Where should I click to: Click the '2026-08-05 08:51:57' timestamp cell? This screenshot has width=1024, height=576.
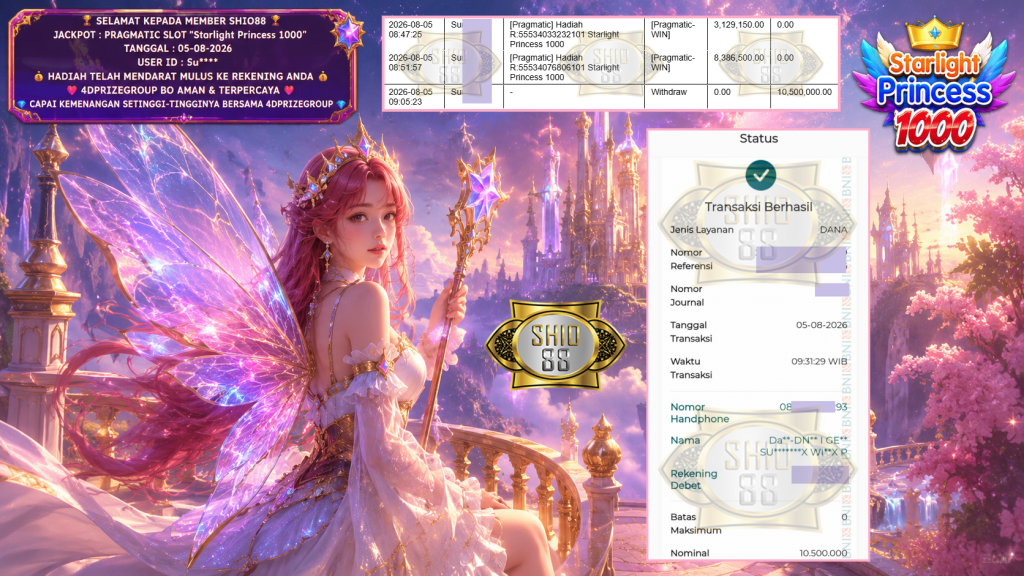[x=411, y=63]
